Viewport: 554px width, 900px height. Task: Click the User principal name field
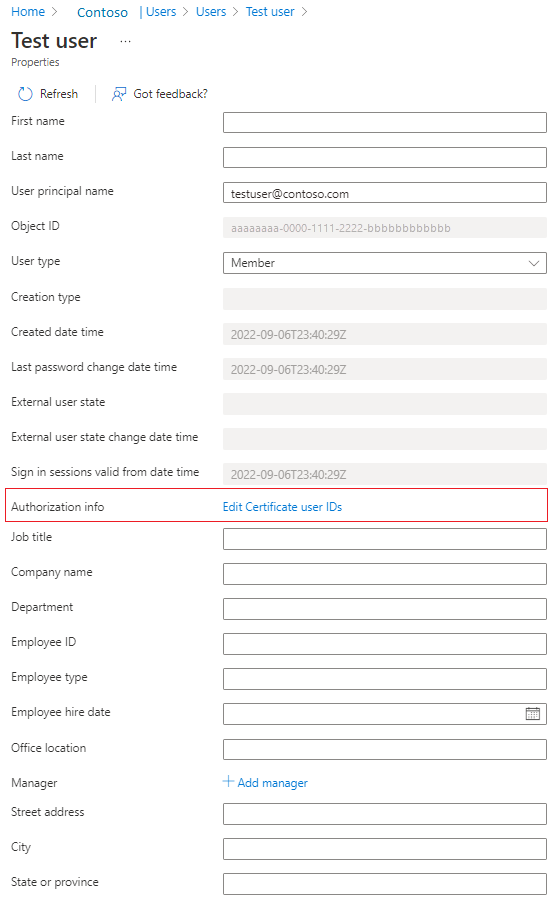click(385, 193)
